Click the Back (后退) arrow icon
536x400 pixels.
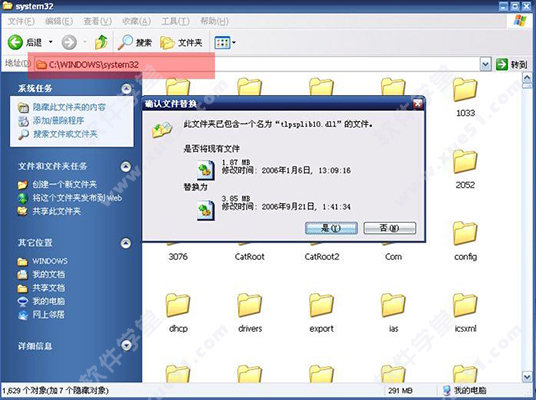click(15, 42)
